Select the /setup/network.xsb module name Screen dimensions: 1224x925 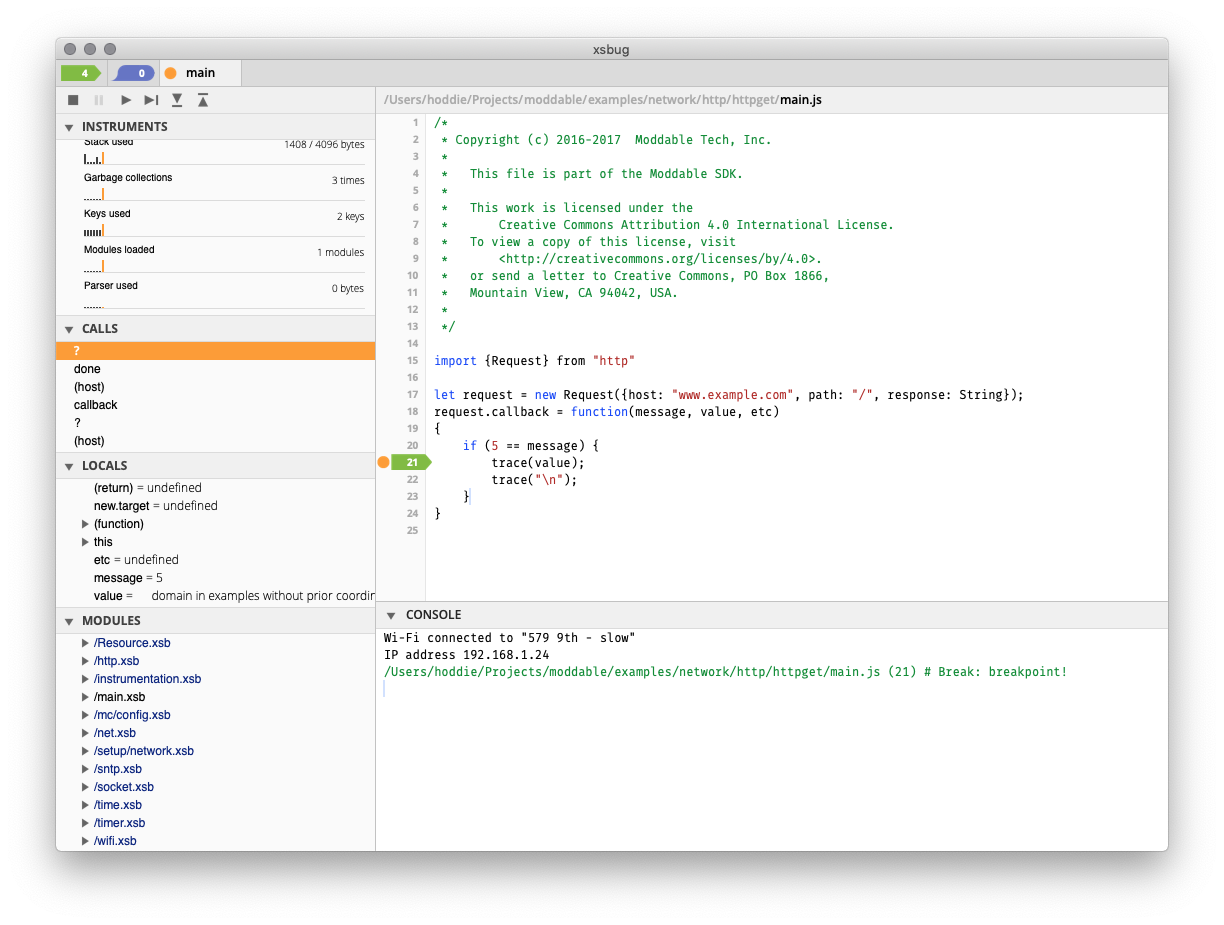point(144,751)
